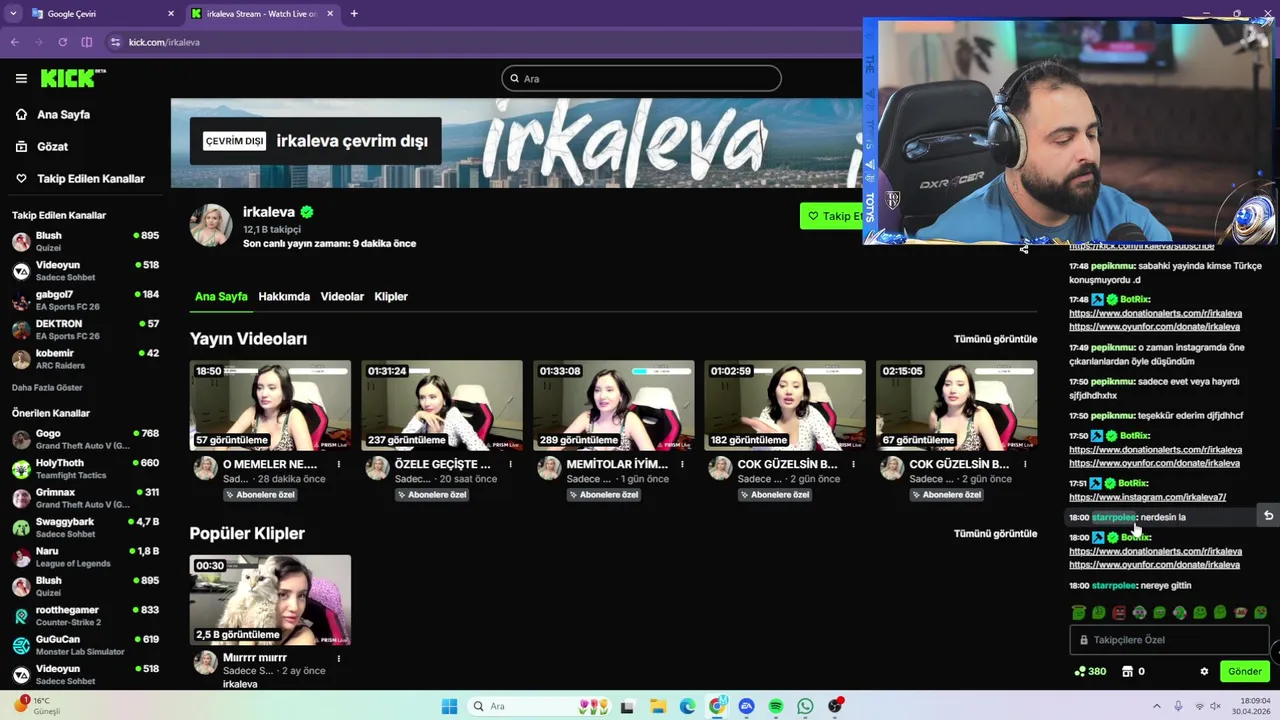The height and width of the screenshot is (720, 1280).
Task: Click starrpolee username on nereye gittin message
Action: coord(1114,585)
